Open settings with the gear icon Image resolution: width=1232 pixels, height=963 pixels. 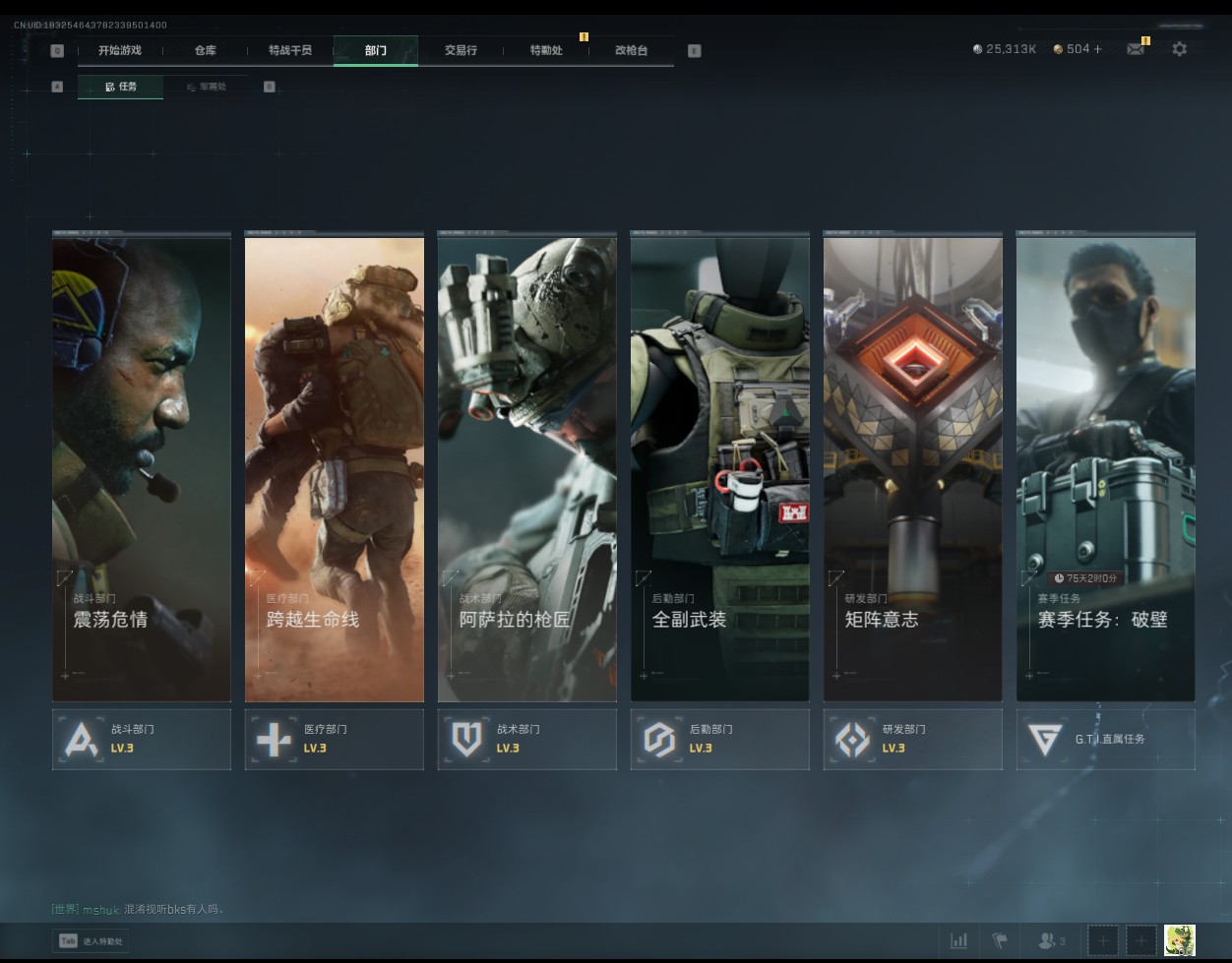[1179, 49]
